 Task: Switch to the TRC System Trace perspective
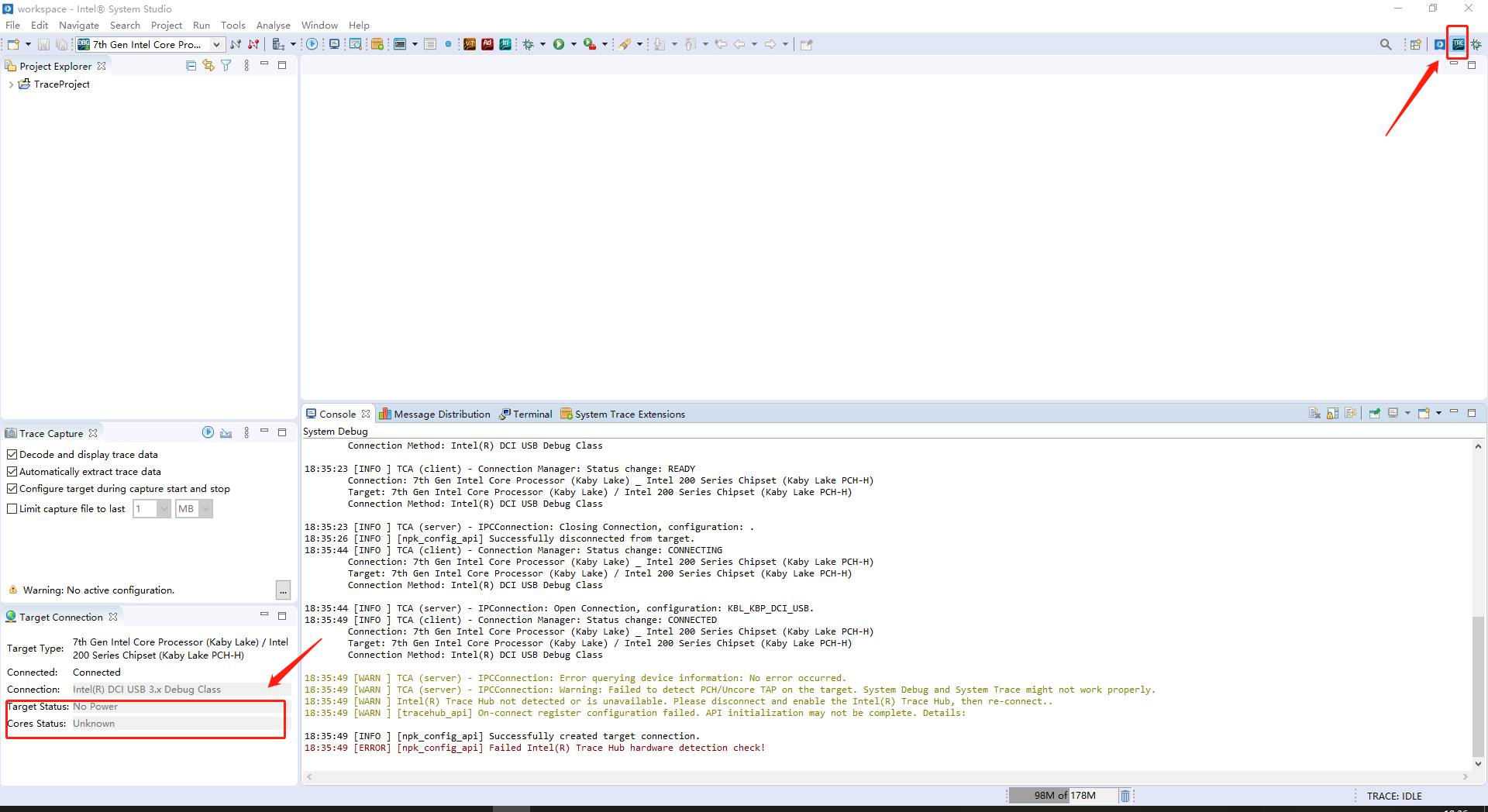(1458, 44)
